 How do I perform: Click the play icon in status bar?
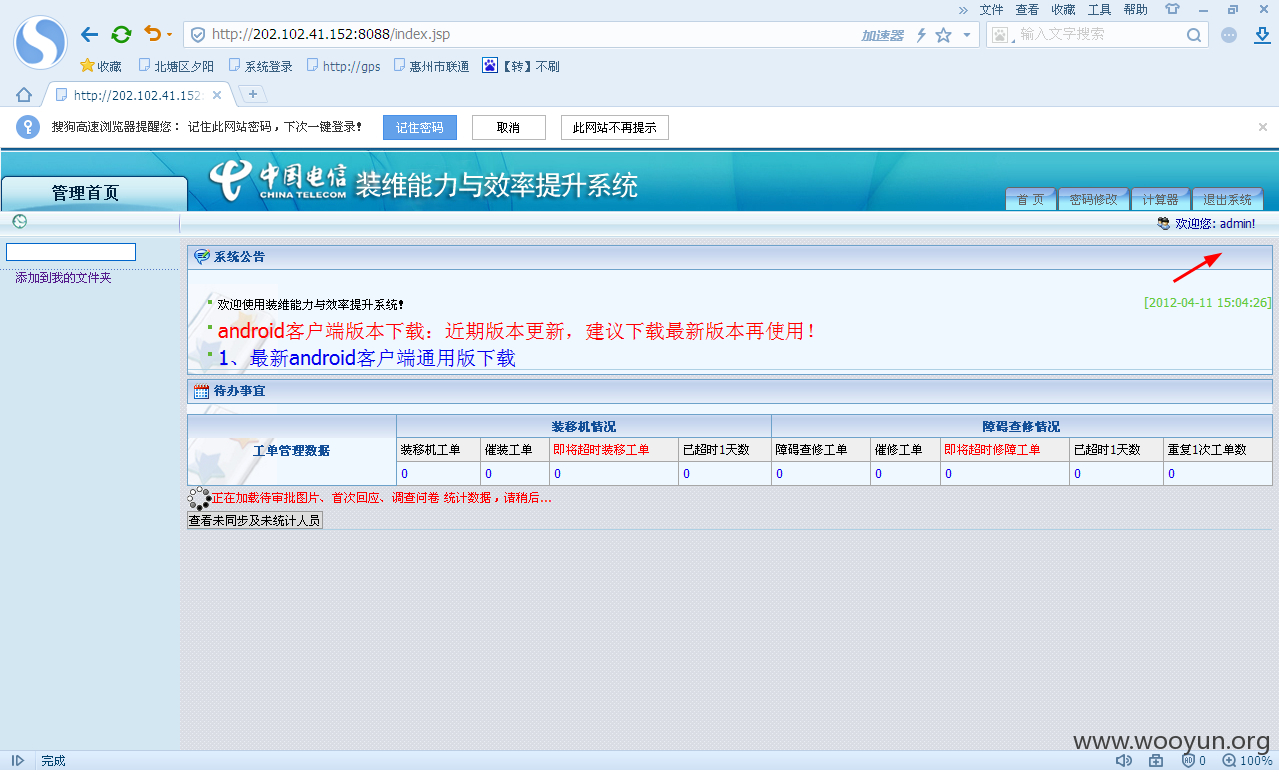click(x=18, y=761)
